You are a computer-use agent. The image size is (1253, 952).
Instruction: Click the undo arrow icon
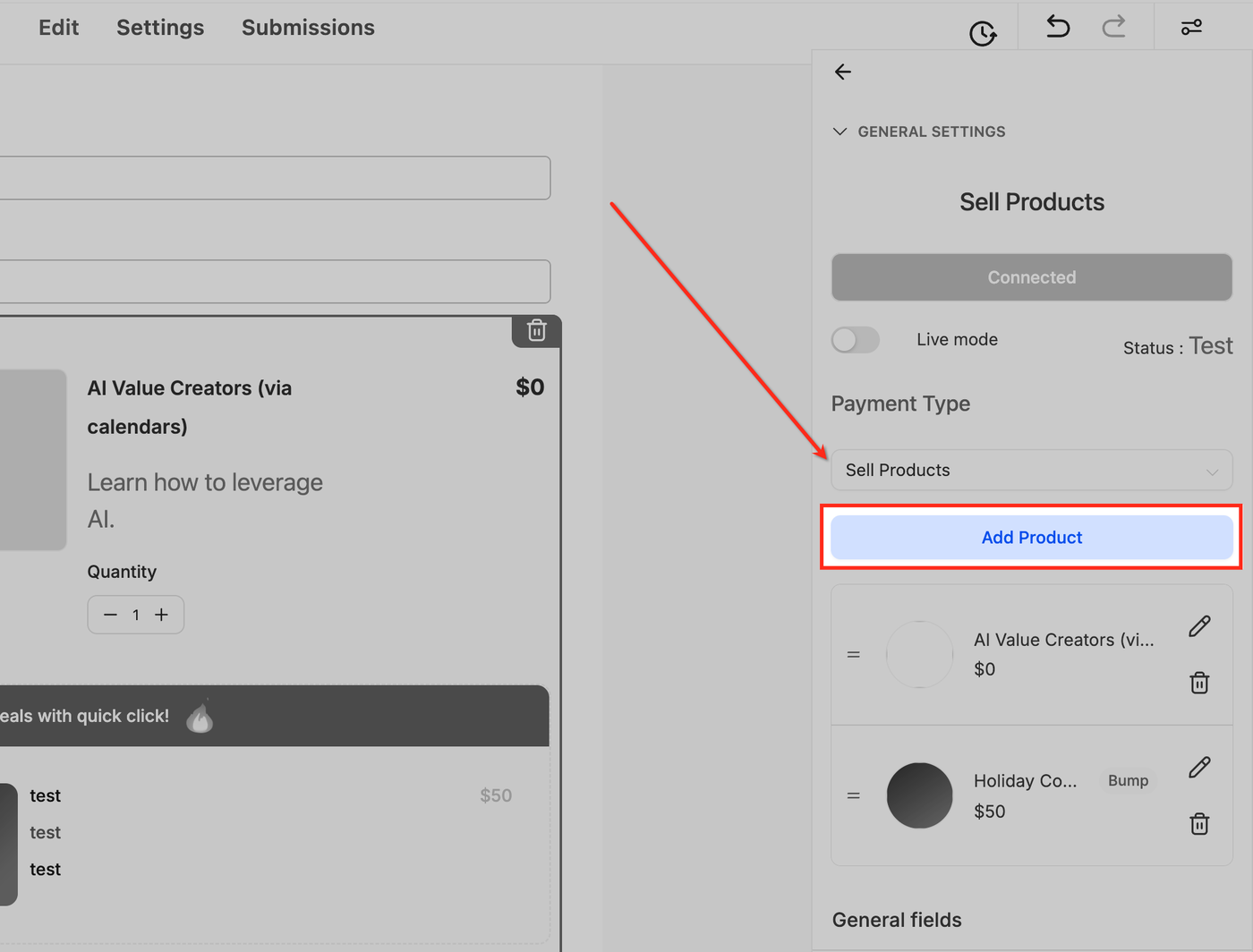[x=1058, y=27]
